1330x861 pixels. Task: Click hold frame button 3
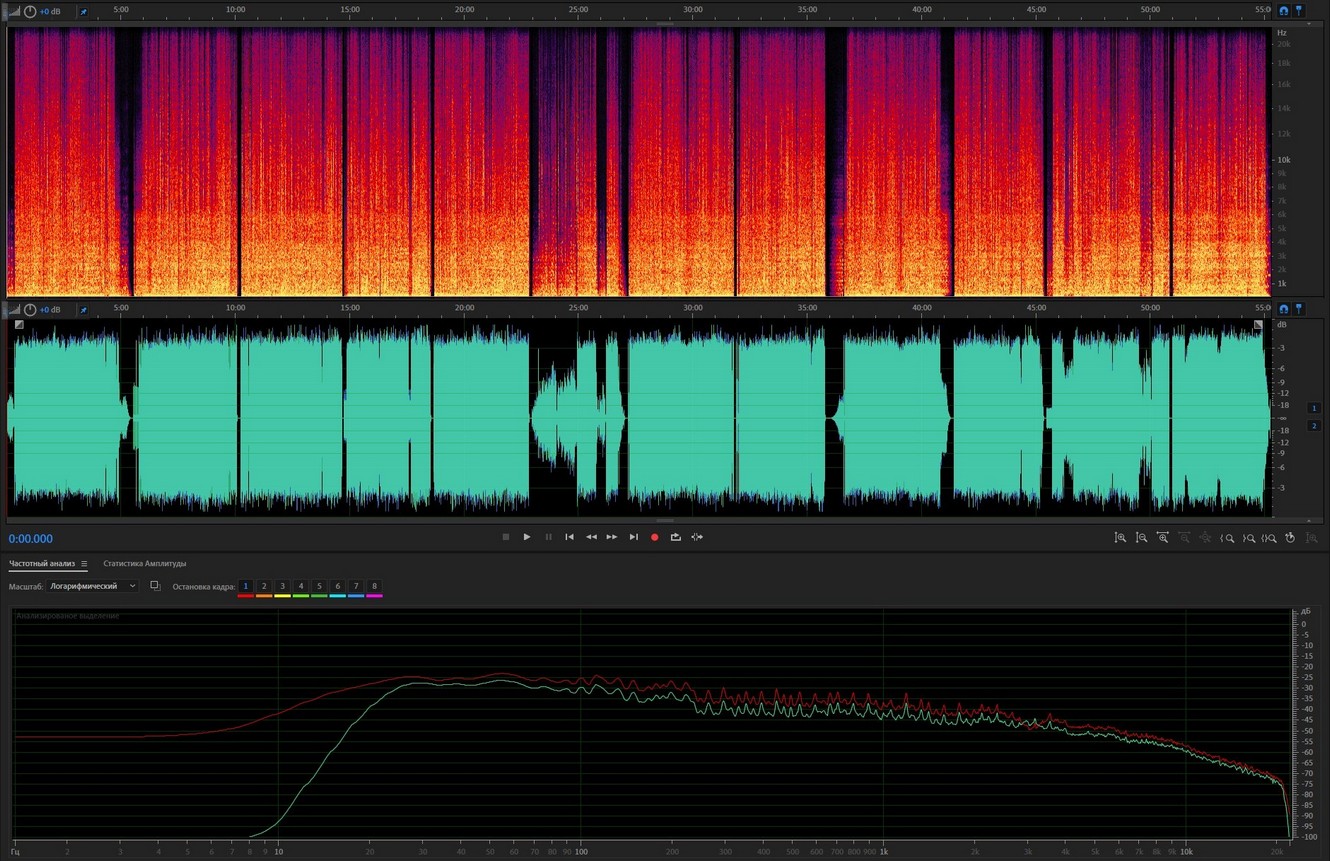click(282, 586)
